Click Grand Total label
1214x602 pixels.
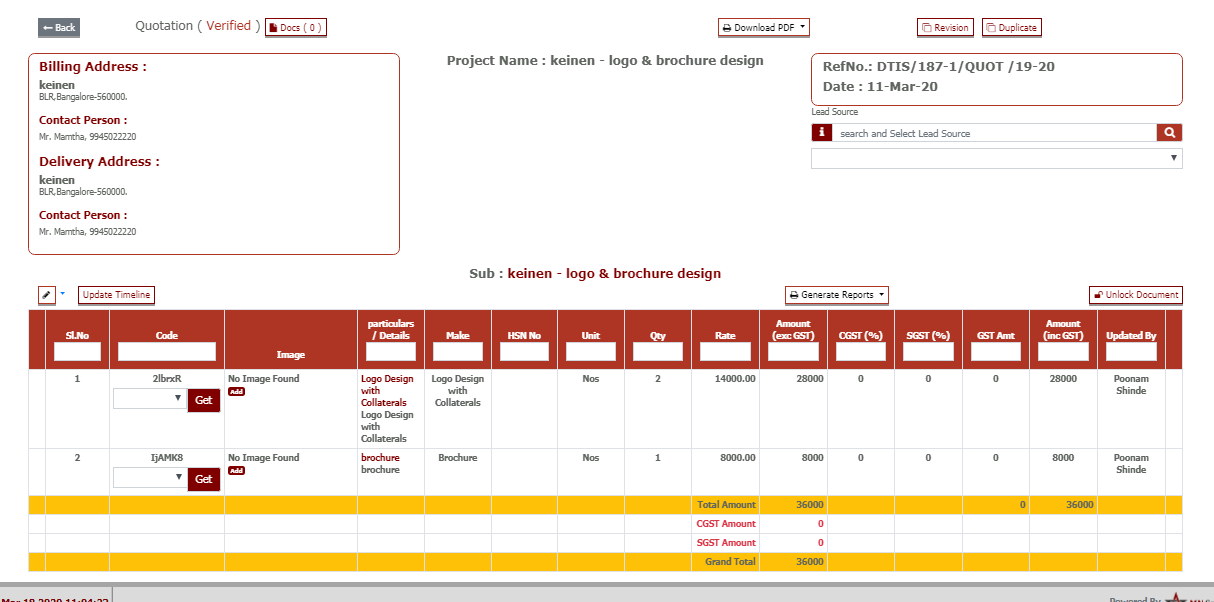coord(731,562)
